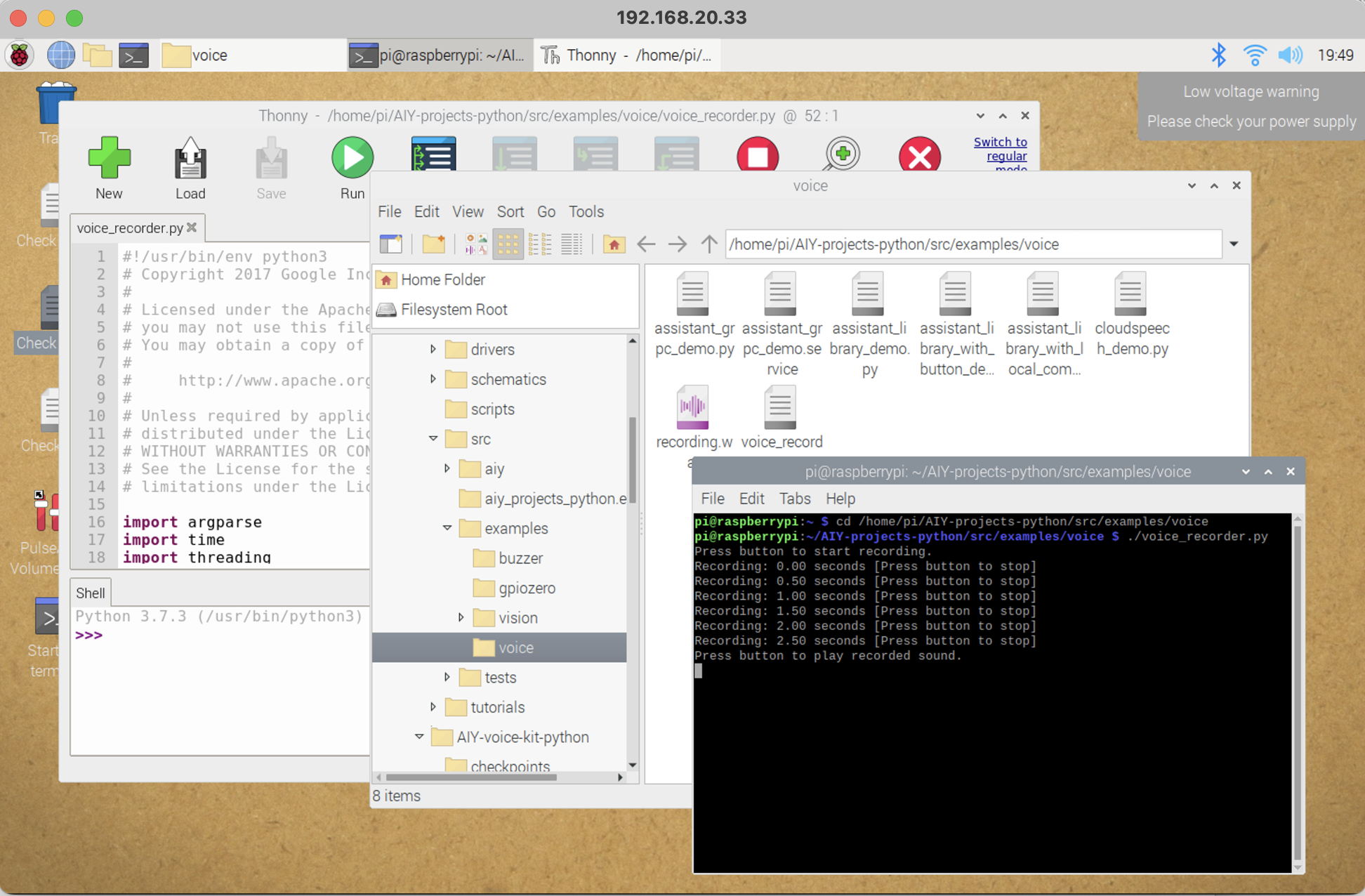Click the Thonny Run button
Image resolution: width=1365 pixels, height=896 pixels.
click(352, 158)
